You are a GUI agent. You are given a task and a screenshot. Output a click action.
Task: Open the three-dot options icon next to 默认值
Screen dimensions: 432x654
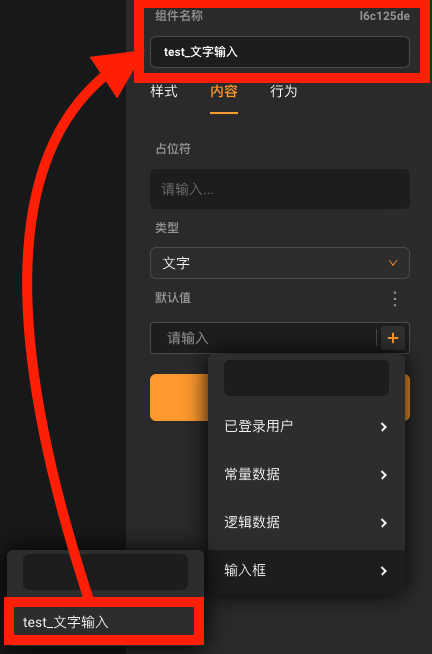[x=394, y=299]
